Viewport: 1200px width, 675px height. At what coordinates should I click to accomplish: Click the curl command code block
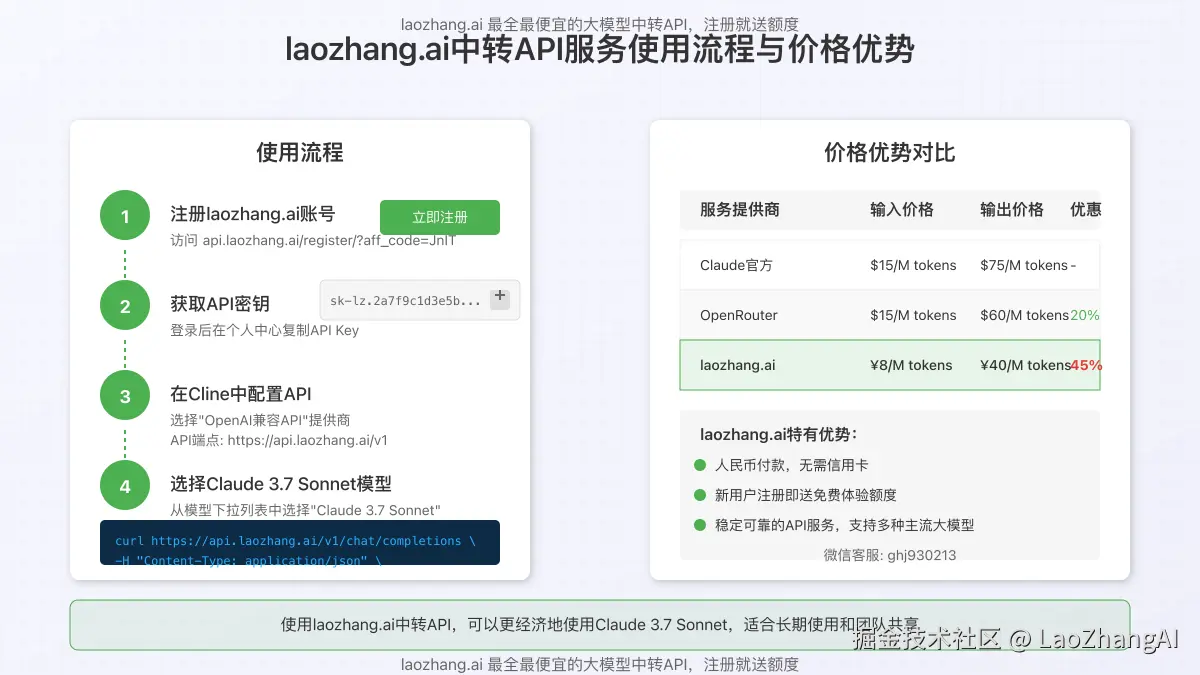(299, 542)
